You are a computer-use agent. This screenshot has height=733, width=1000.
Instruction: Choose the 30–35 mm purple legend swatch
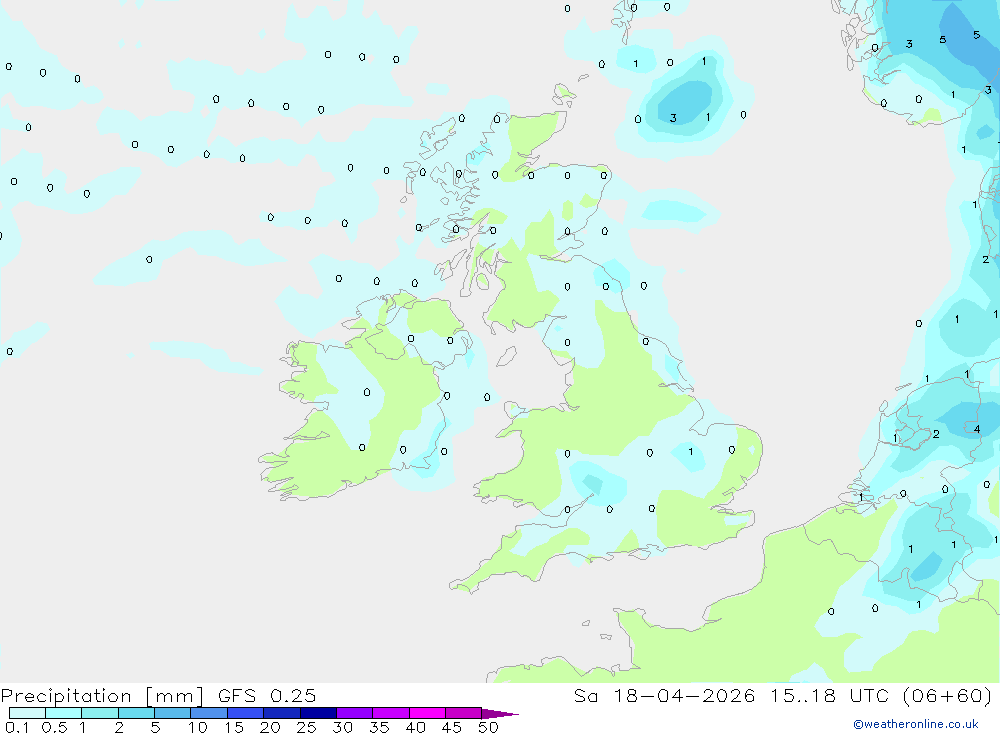[354, 713]
